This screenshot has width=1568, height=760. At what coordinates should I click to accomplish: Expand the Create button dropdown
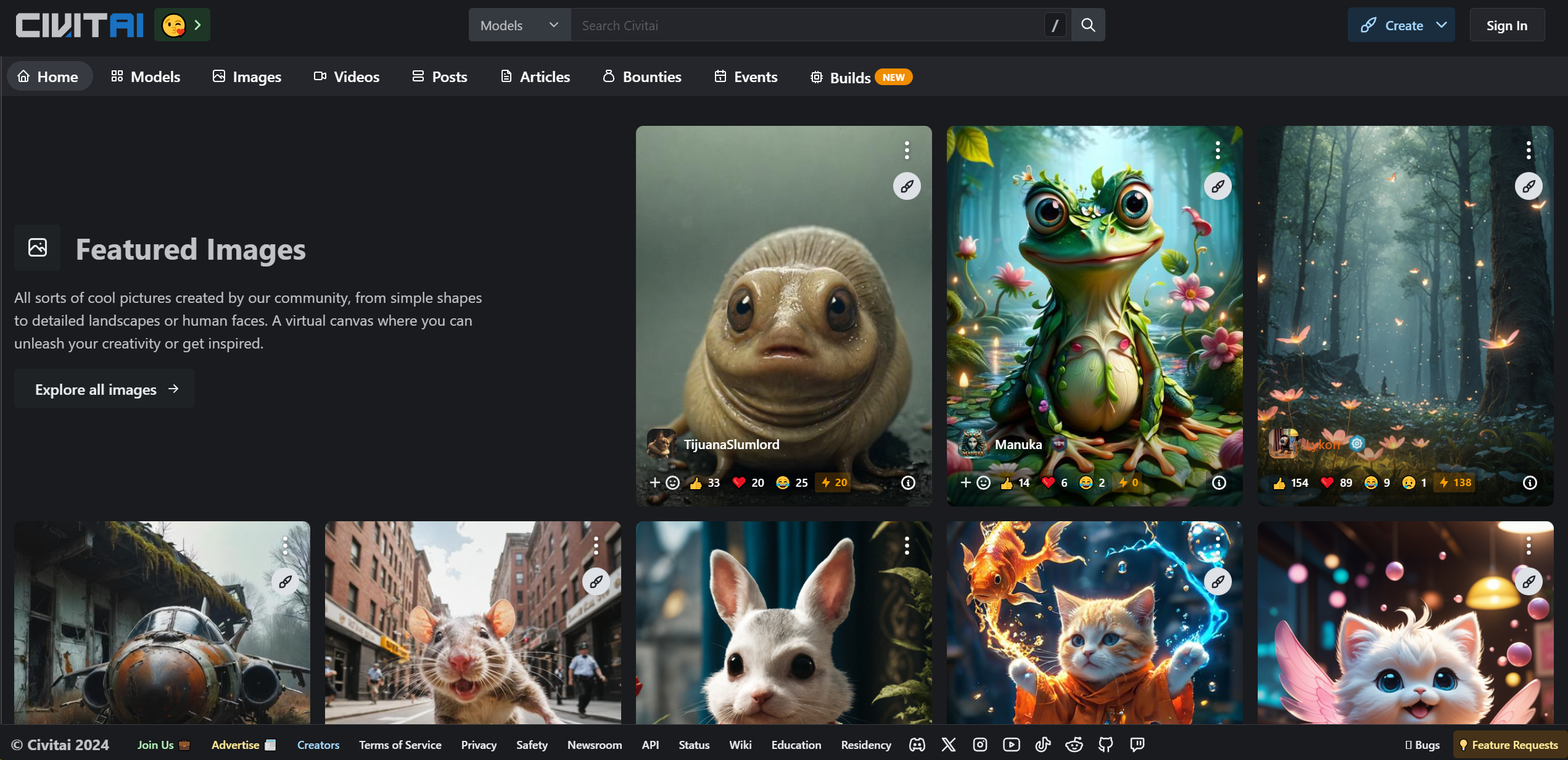pos(1442,25)
